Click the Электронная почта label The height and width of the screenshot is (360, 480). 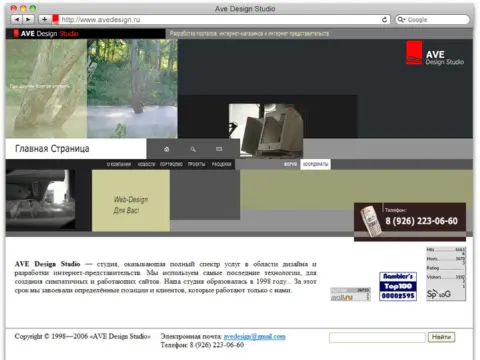(x=191, y=336)
